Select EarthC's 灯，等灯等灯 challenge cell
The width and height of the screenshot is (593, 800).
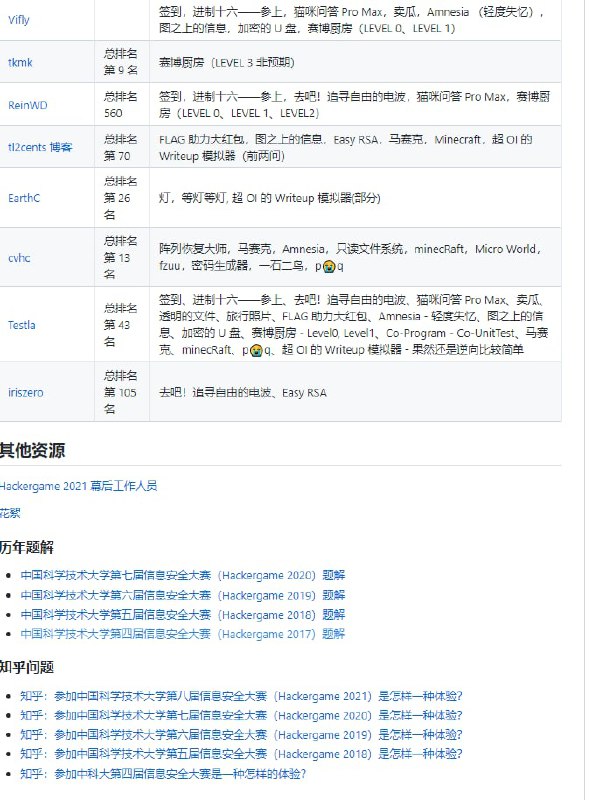(355, 197)
